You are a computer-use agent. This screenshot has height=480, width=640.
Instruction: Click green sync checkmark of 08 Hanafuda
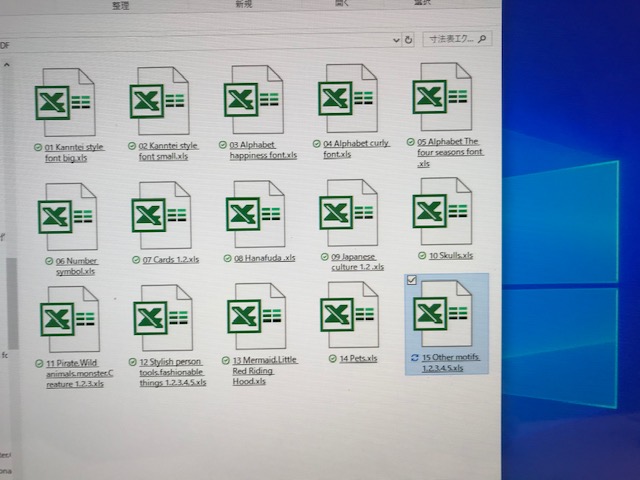[x=228, y=258]
